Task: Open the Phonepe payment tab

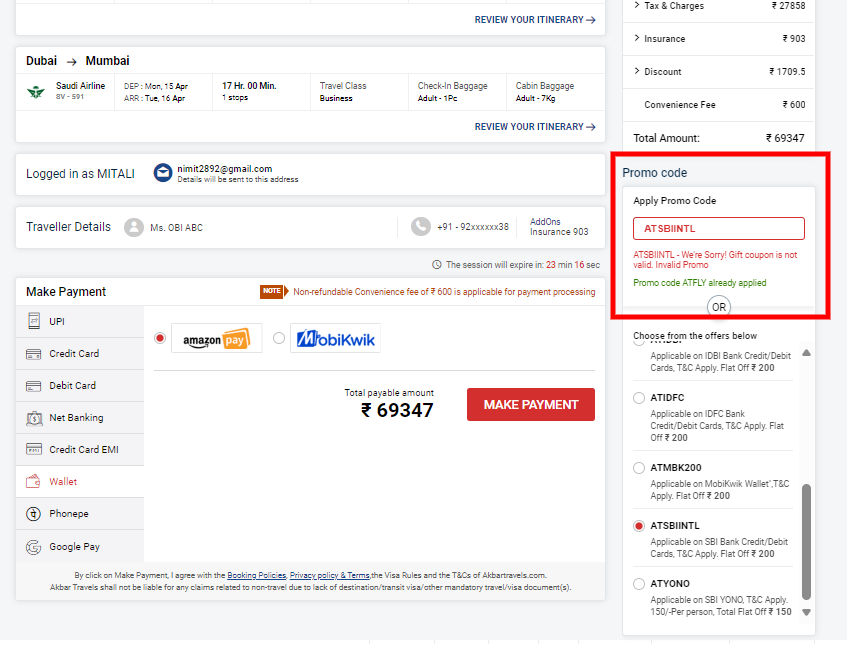Action: [x=80, y=514]
